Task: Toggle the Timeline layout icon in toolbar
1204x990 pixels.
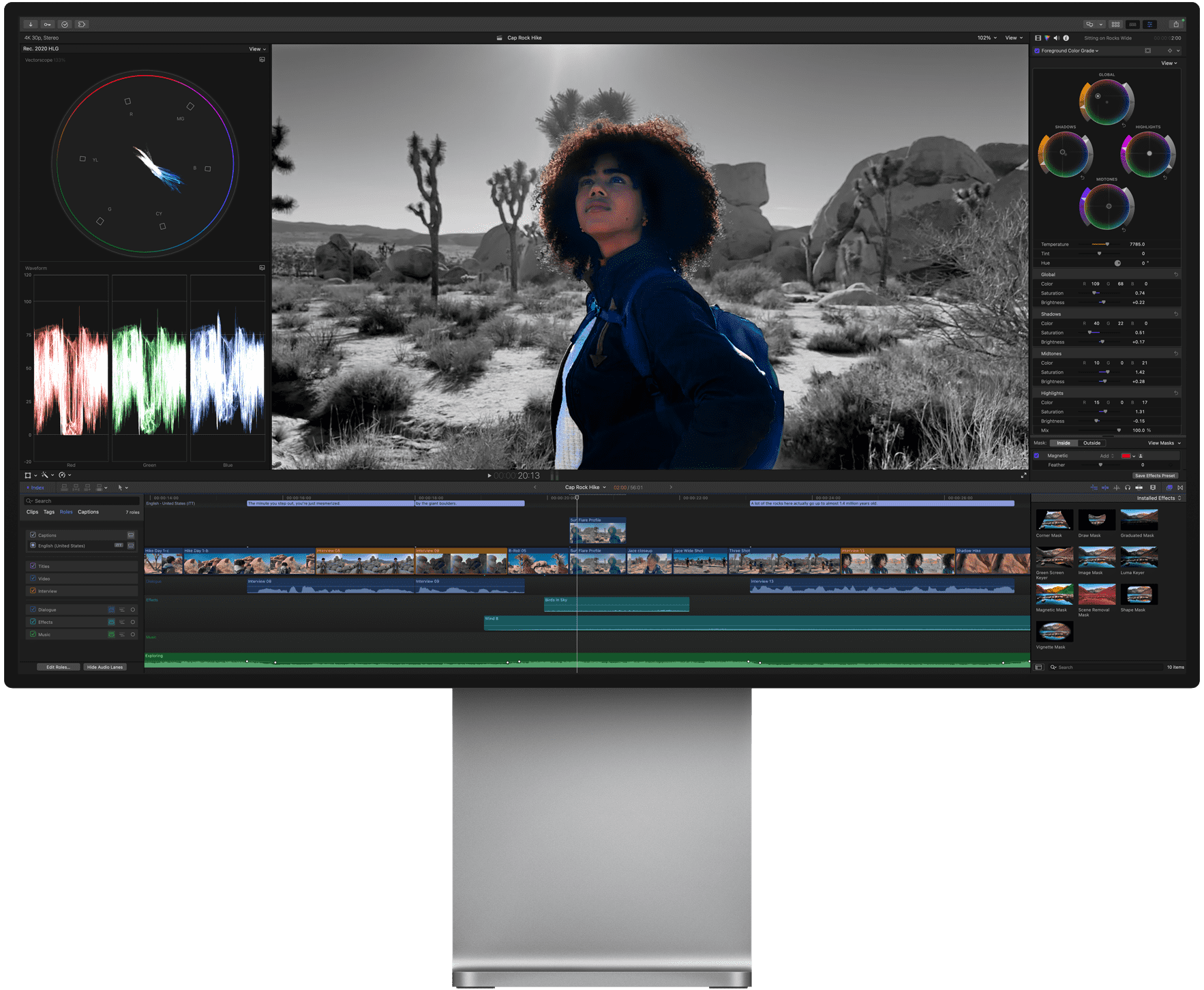Action: (1133, 25)
